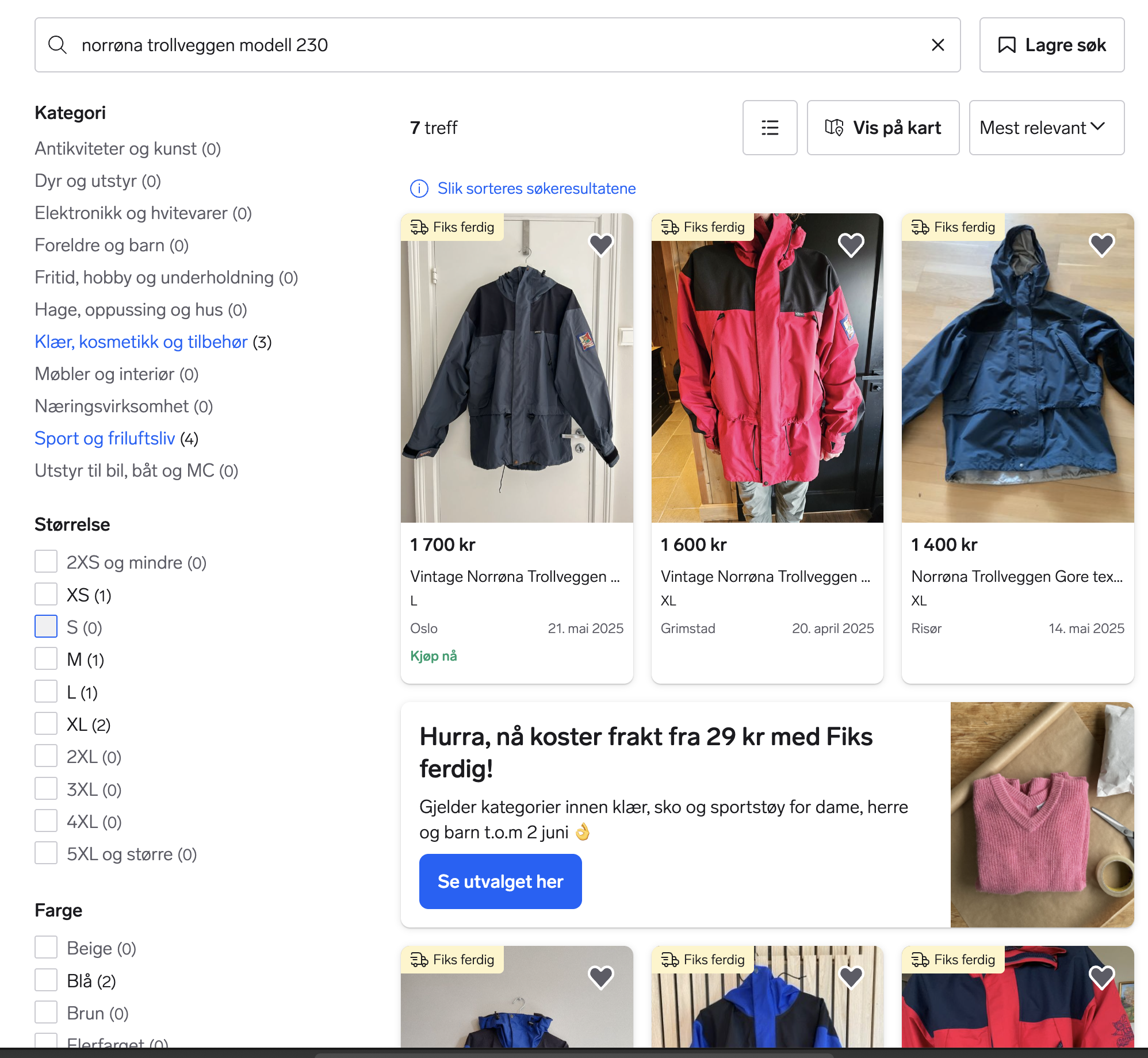1148x1058 pixels.
Task: Check the L size filter
Action: pyautogui.click(x=46, y=692)
